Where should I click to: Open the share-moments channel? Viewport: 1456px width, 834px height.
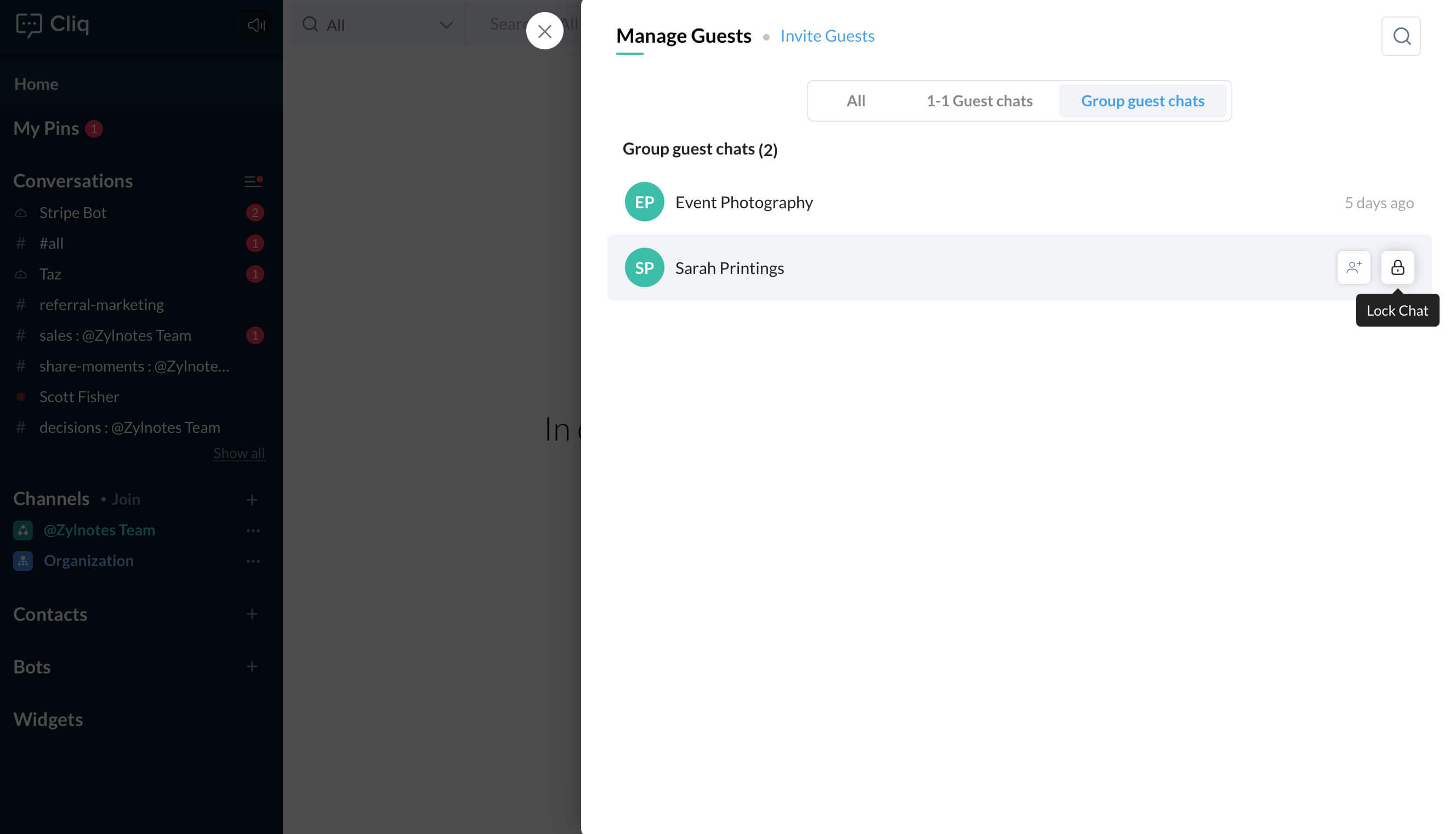[x=134, y=367]
